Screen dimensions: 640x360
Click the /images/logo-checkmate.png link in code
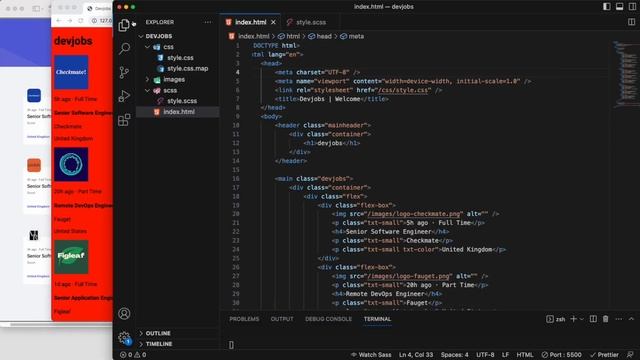(x=414, y=214)
